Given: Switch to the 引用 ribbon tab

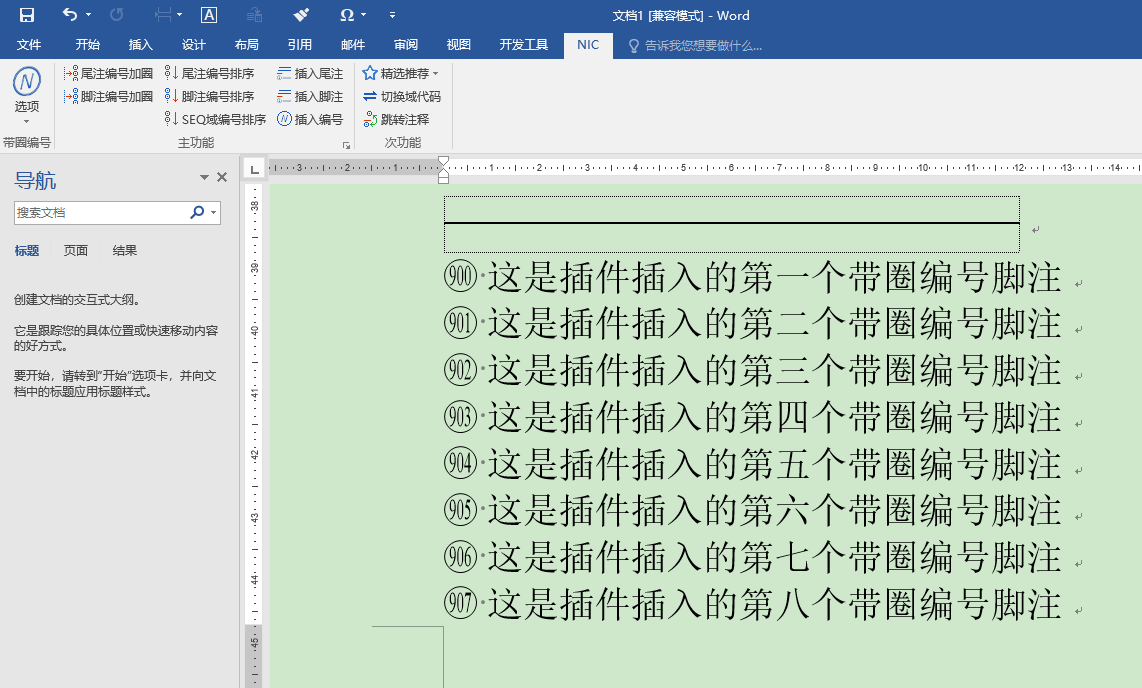Looking at the screenshot, I should [299, 44].
